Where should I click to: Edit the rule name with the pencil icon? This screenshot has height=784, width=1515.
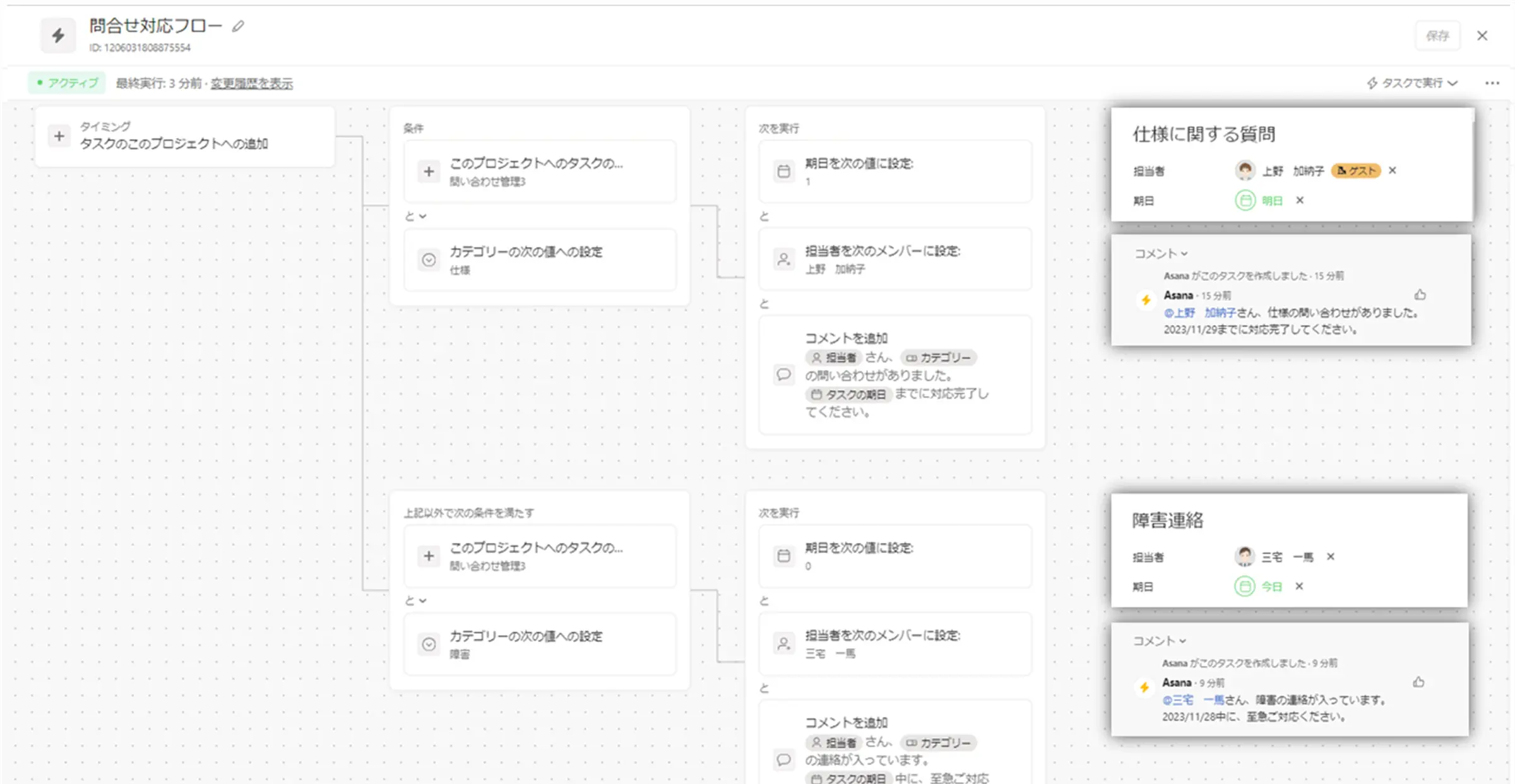[238, 27]
